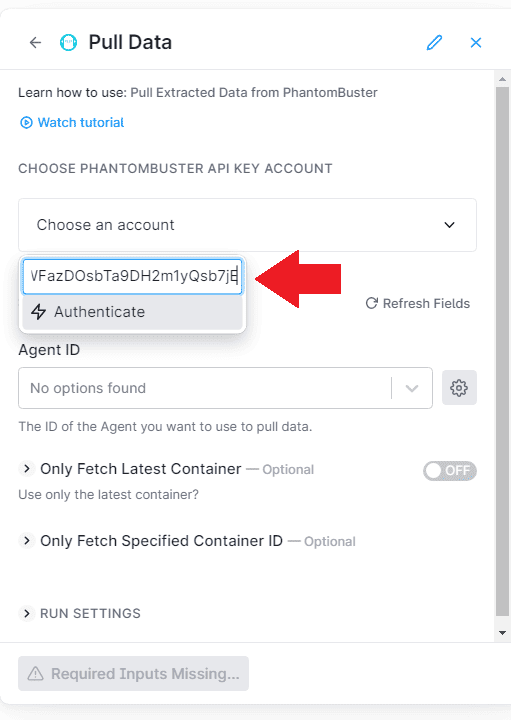Click the Watch tutorial play icon
511x720 pixels.
(26, 123)
